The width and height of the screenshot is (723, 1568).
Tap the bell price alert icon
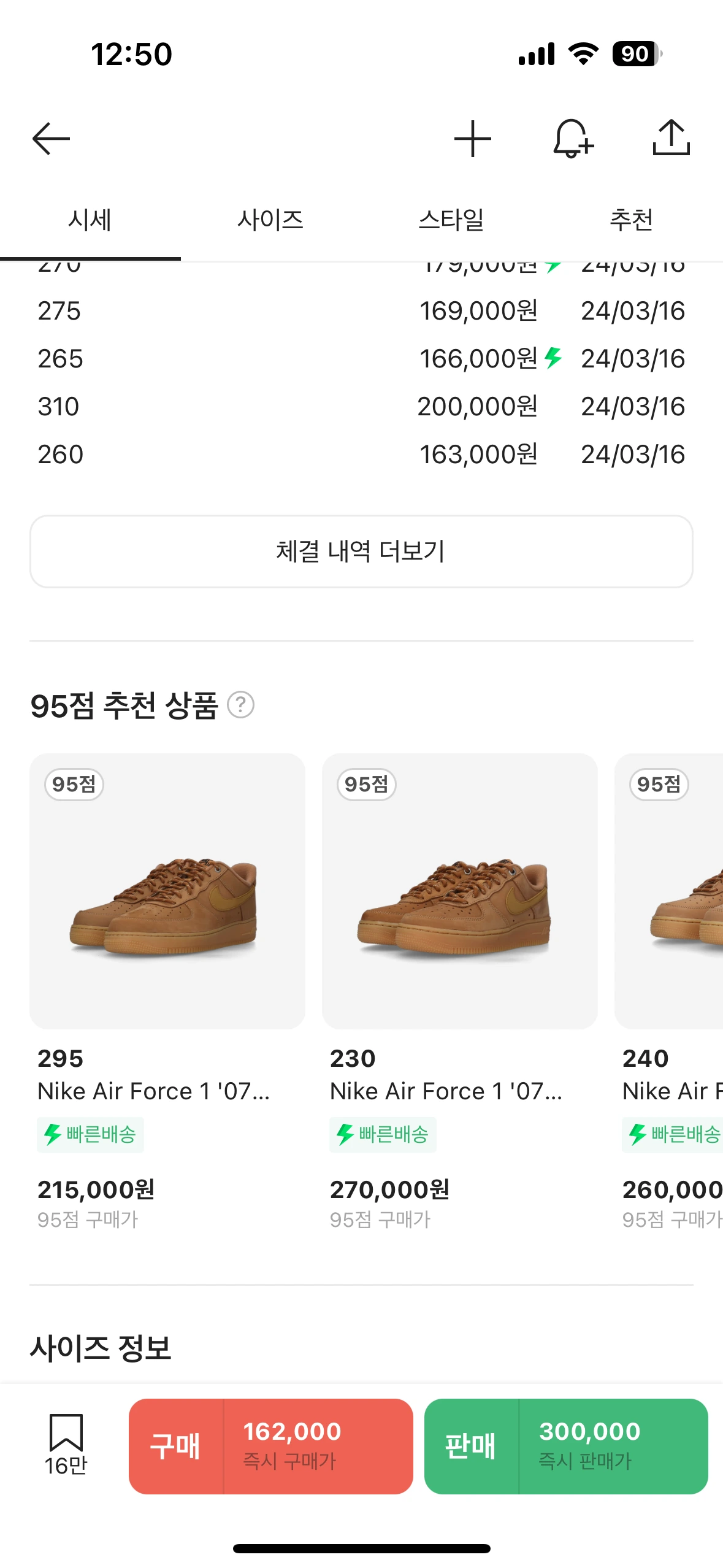(573, 139)
